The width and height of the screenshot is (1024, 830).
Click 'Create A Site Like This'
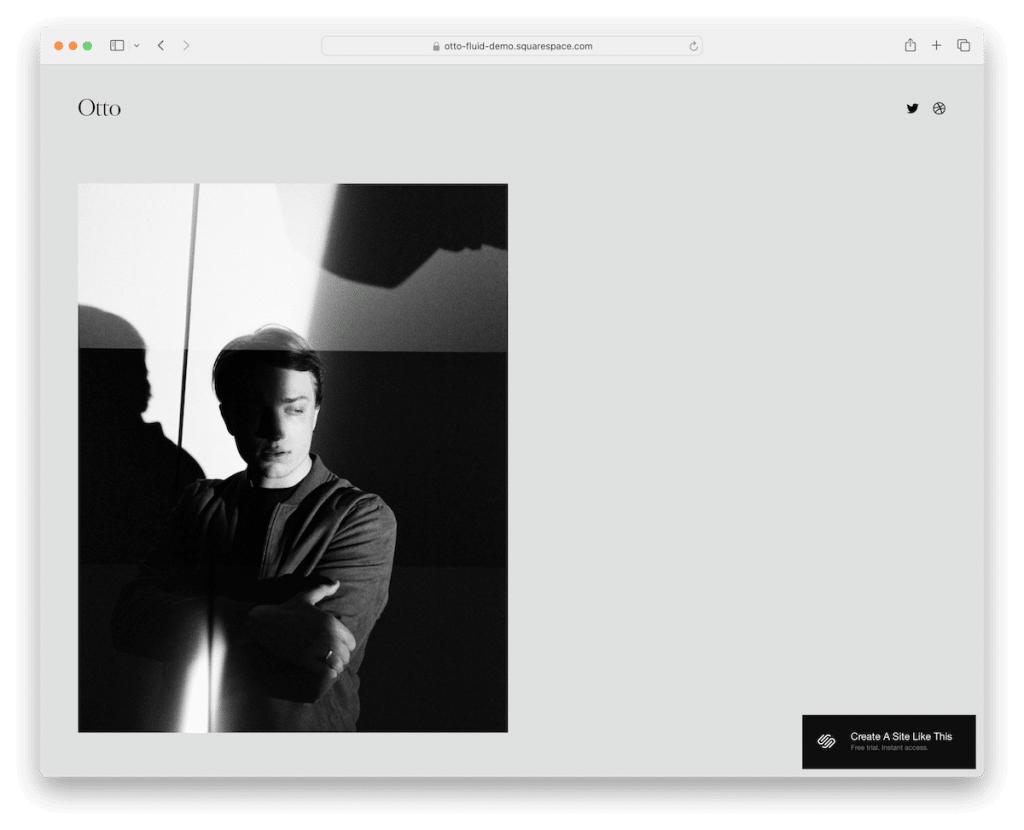click(x=901, y=736)
